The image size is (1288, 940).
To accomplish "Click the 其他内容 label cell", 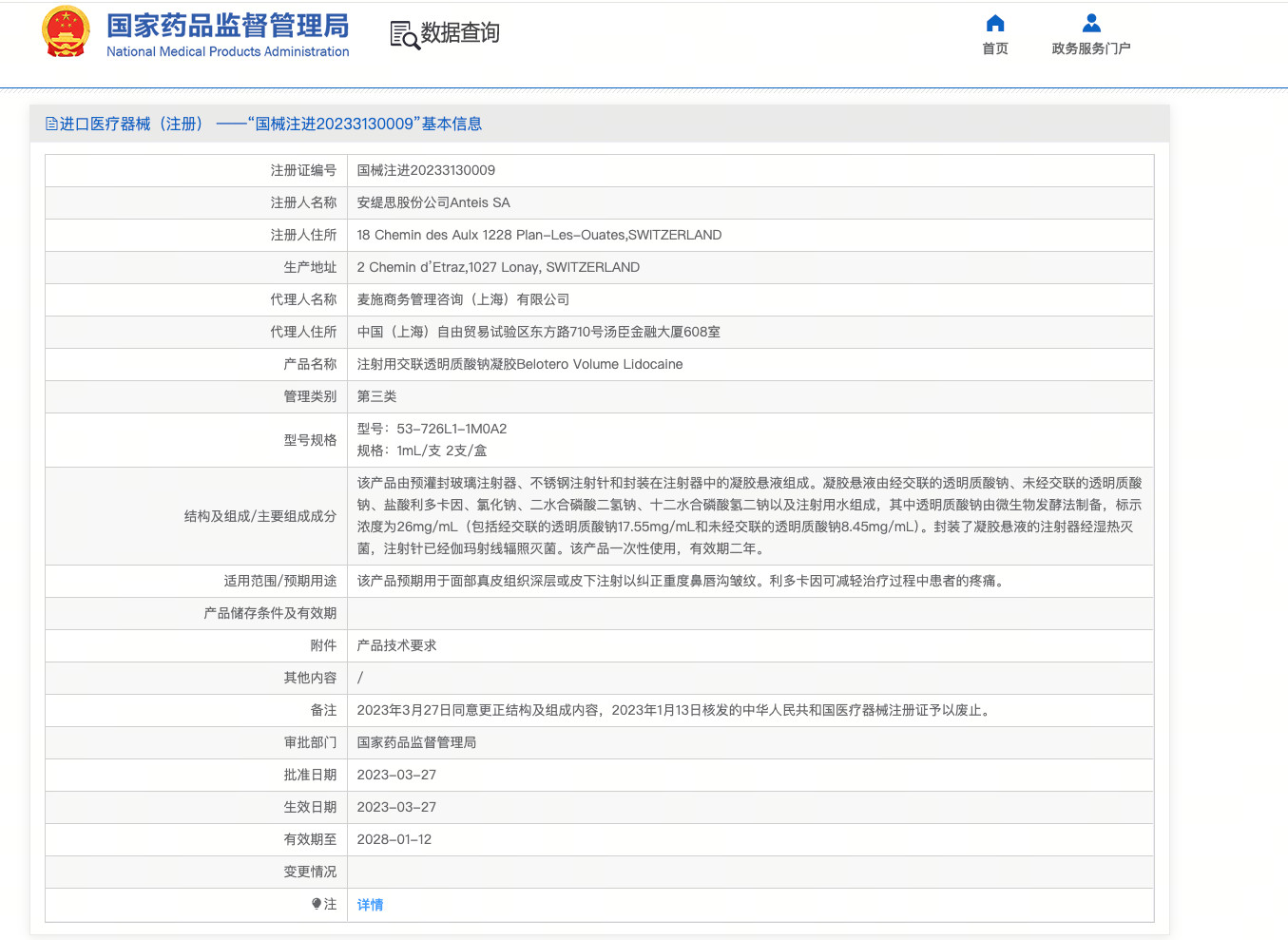I will pyautogui.click(x=197, y=678).
